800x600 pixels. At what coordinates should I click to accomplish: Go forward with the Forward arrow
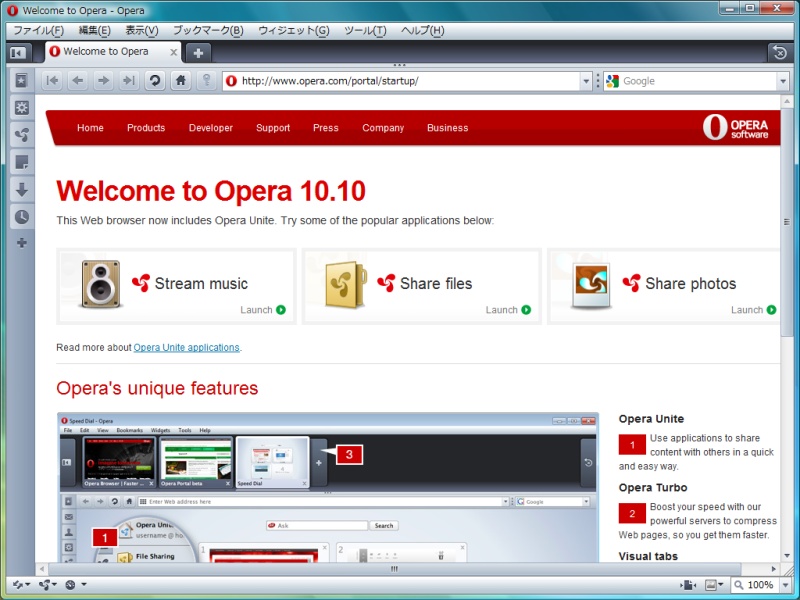click(x=103, y=81)
